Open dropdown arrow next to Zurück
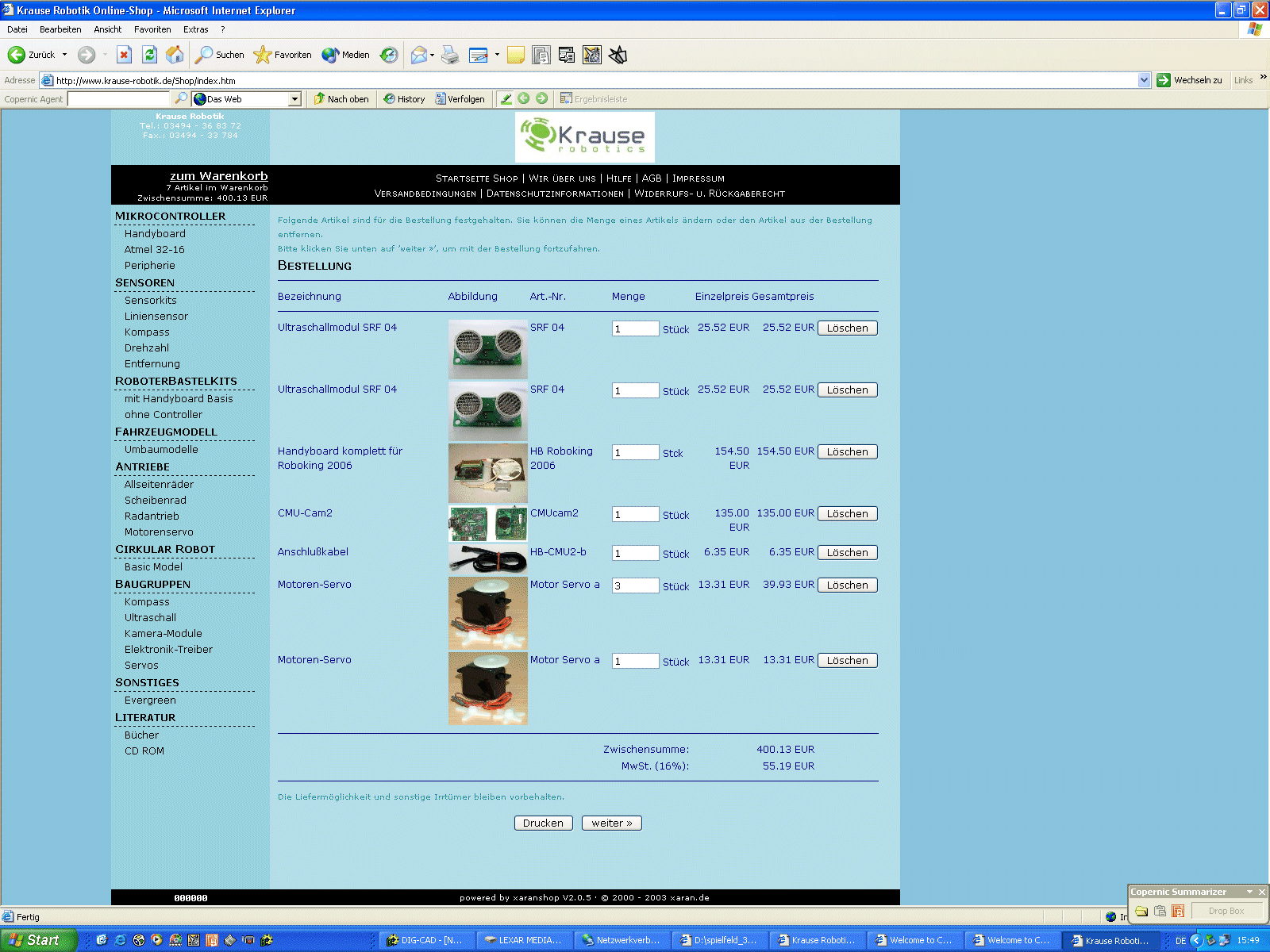1270x952 pixels. pos(65,55)
